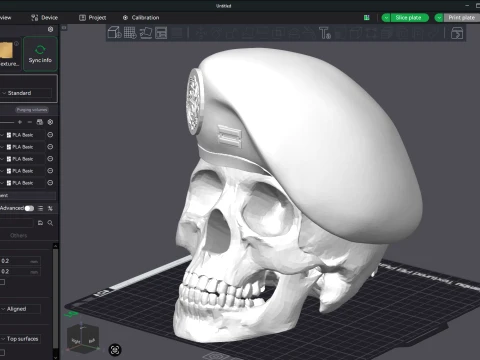The width and height of the screenshot is (480, 360).
Task: Click the info icon on bed plate thumbnail
Action: (16, 44)
